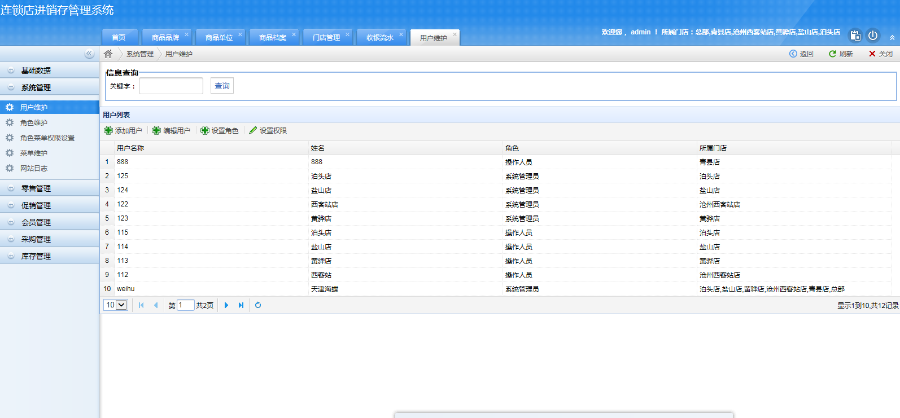Jump to the last page of the user list
900x418 pixels.
pos(241,304)
